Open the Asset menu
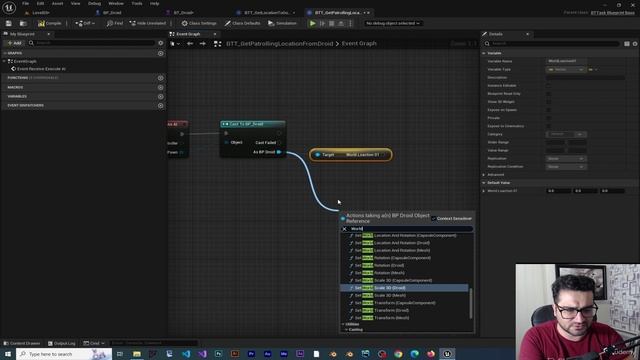 tap(57, 3)
